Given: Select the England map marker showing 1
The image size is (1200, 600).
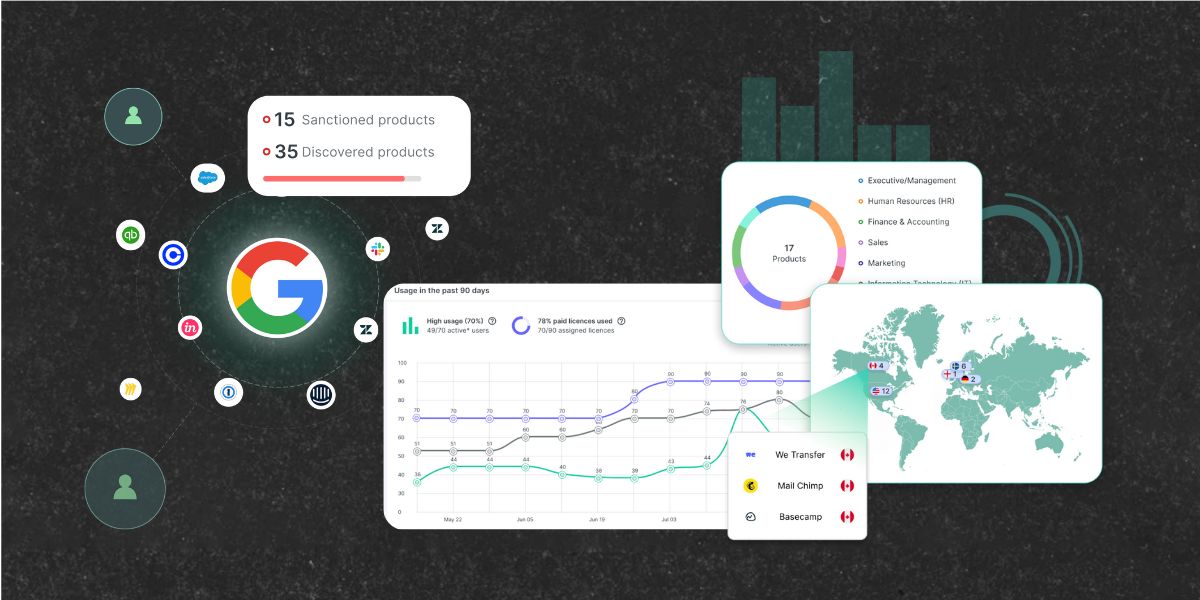Looking at the screenshot, I should (949, 374).
